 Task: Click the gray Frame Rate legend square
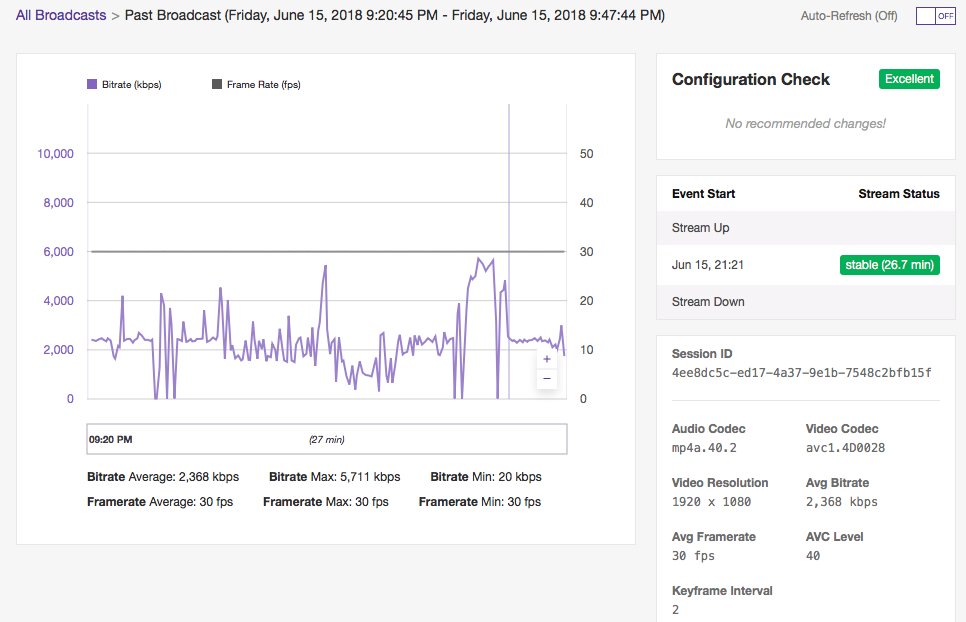pyautogui.click(x=217, y=85)
